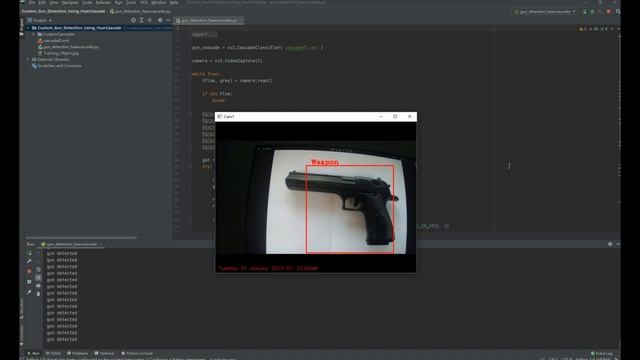The height and width of the screenshot is (360, 640).
Task: Open the Edit menu
Action: click(x=42, y=2)
